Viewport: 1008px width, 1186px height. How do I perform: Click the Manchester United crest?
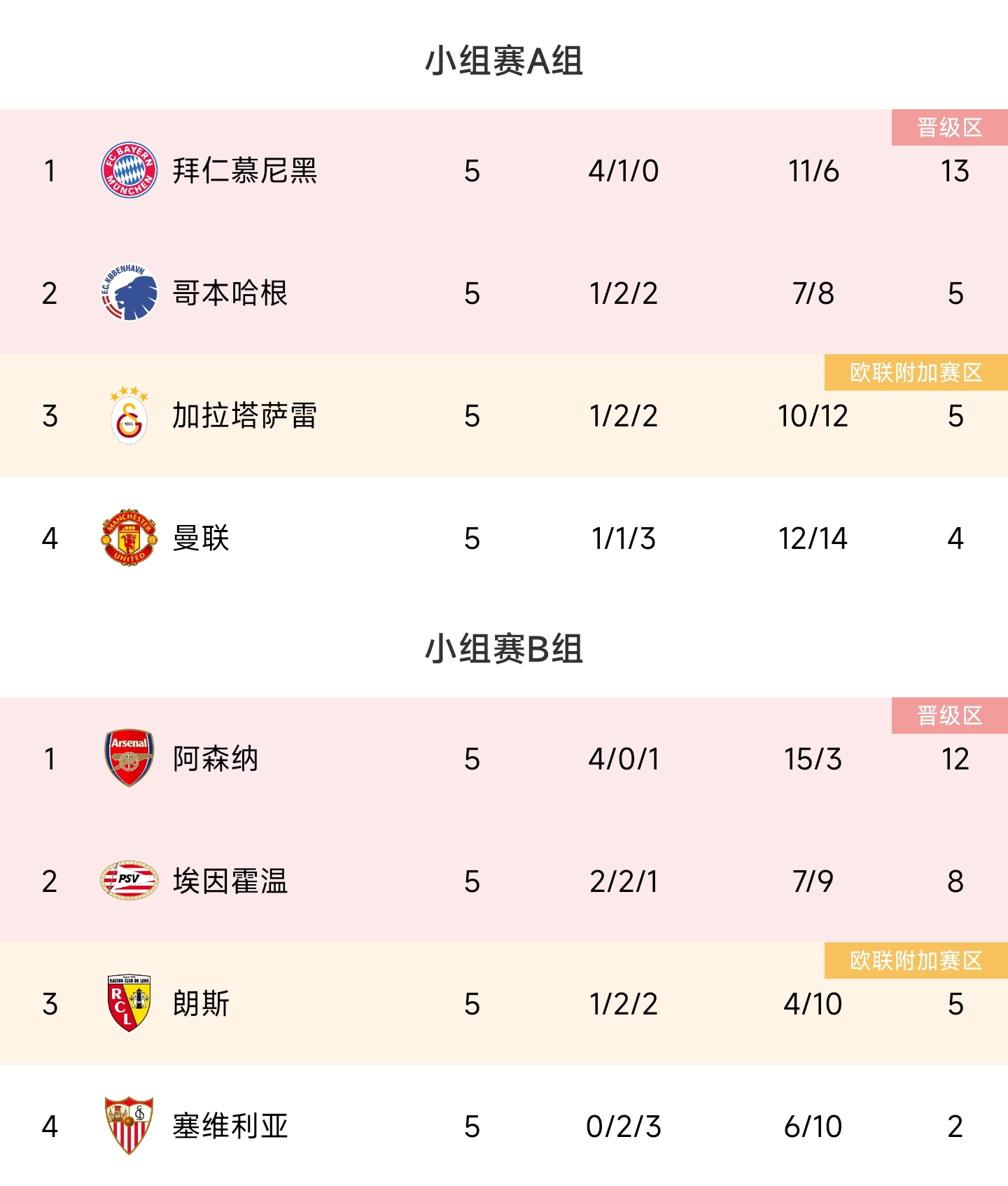[x=129, y=538]
